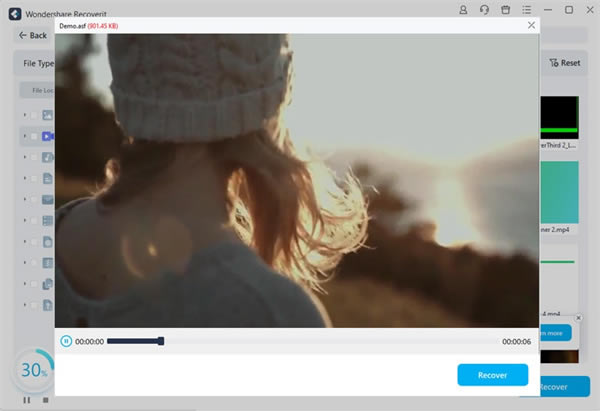Click the 00:00:00 elapsed time label
Image resolution: width=600 pixels, height=411 pixels.
(89, 341)
